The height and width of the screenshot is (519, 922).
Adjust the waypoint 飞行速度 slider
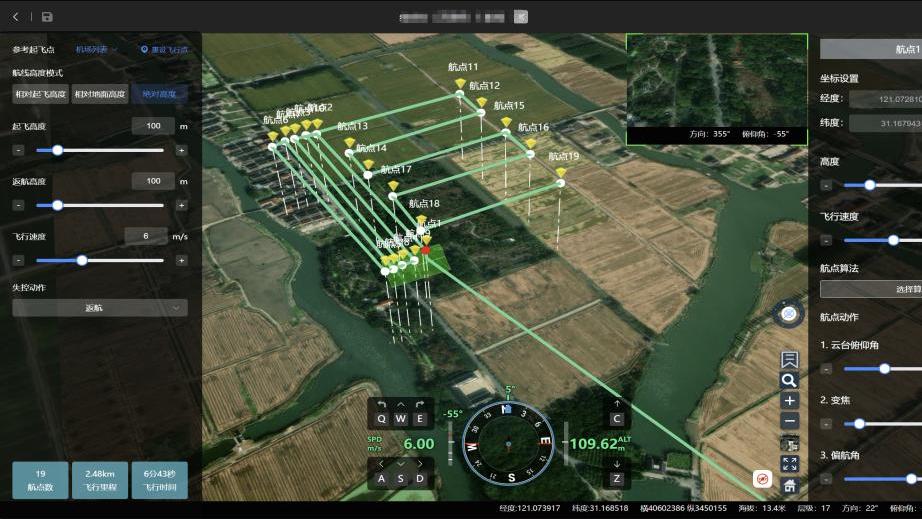click(x=883, y=240)
